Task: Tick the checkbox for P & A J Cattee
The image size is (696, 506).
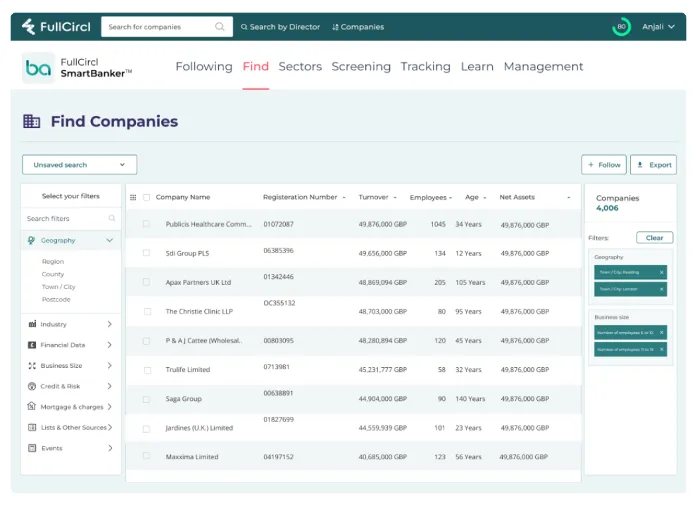Action: pos(146,341)
